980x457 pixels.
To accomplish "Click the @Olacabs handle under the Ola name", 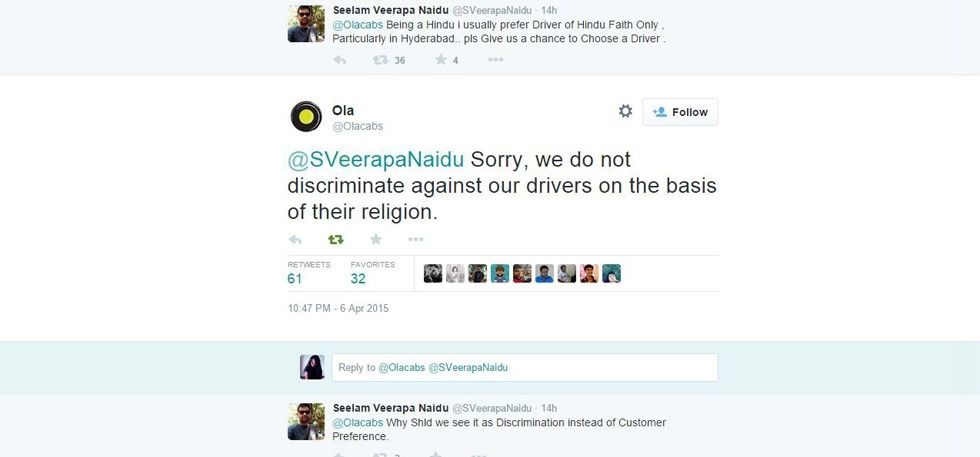I will point(357,127).
